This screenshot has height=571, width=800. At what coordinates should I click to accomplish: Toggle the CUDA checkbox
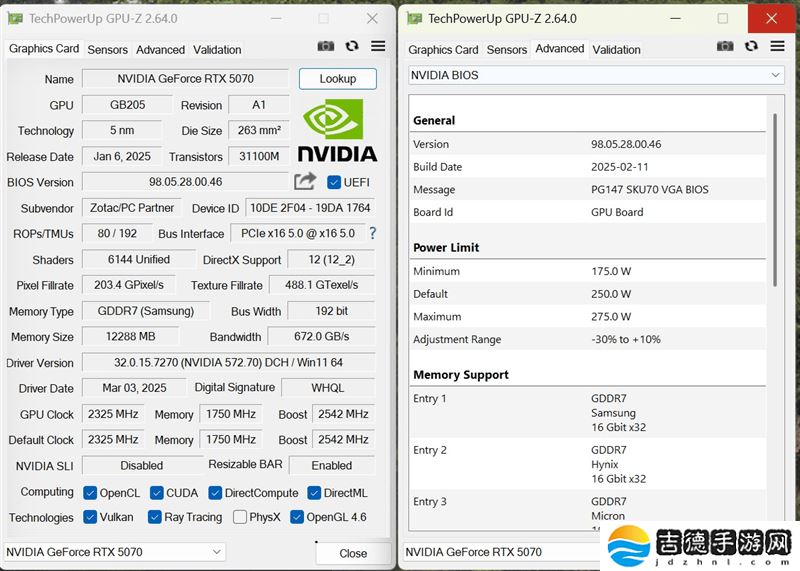[x=157, y=493]
